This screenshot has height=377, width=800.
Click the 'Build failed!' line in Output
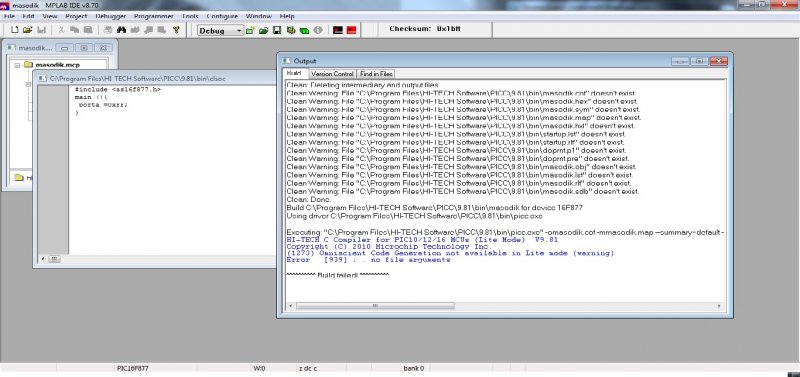[338, 275]
